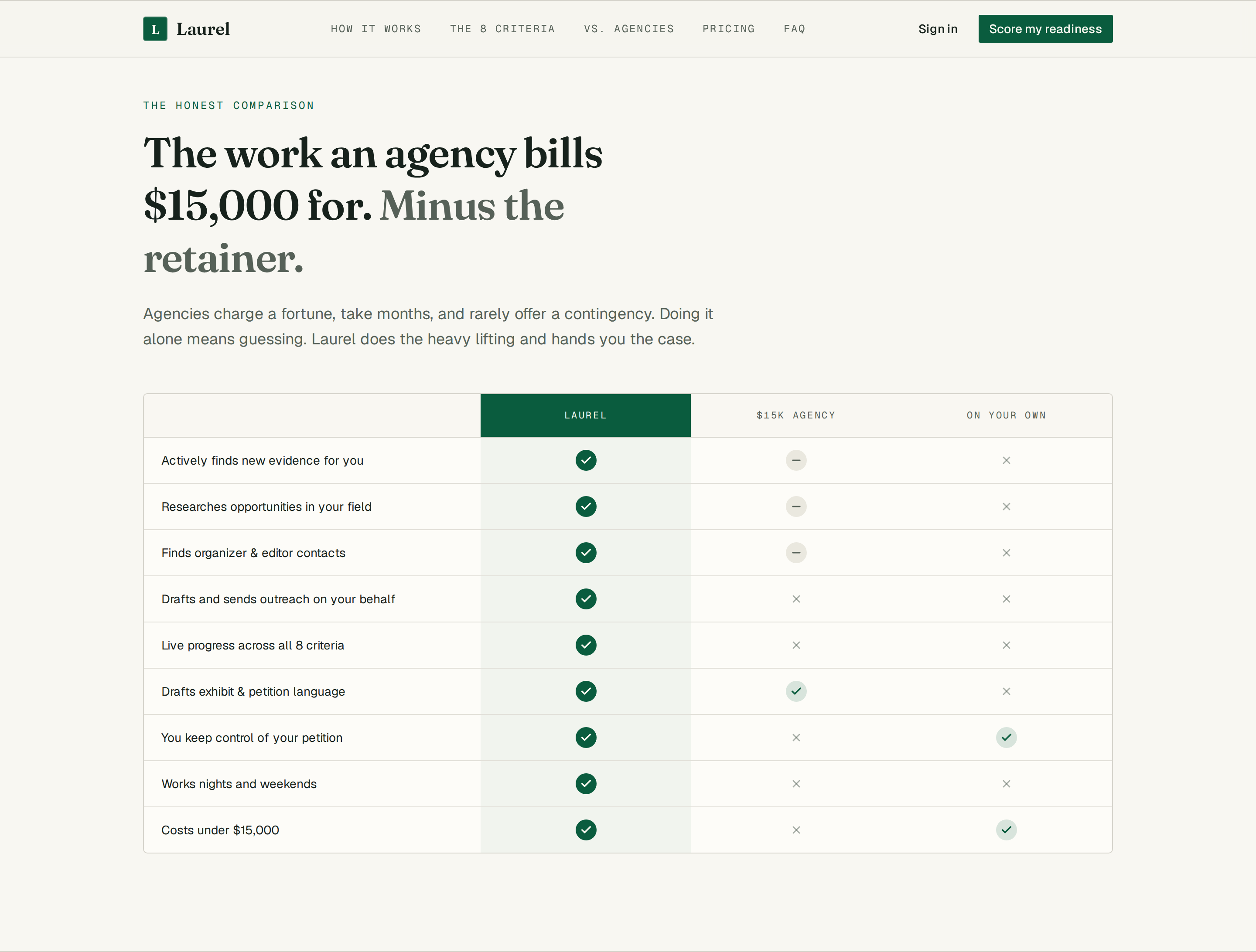Screen dimensions: 1256x952
Task: Open the FAQ nav item
Action: pyautogui.click(x=794, y=29)
